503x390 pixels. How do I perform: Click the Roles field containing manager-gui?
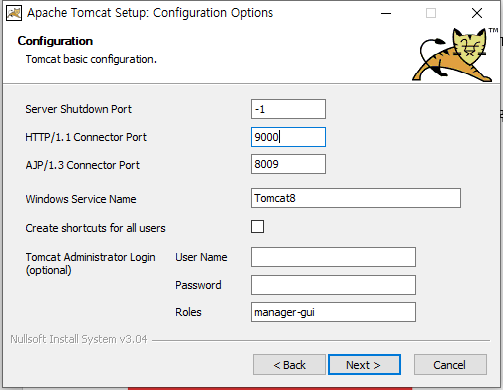coord(333,312)
